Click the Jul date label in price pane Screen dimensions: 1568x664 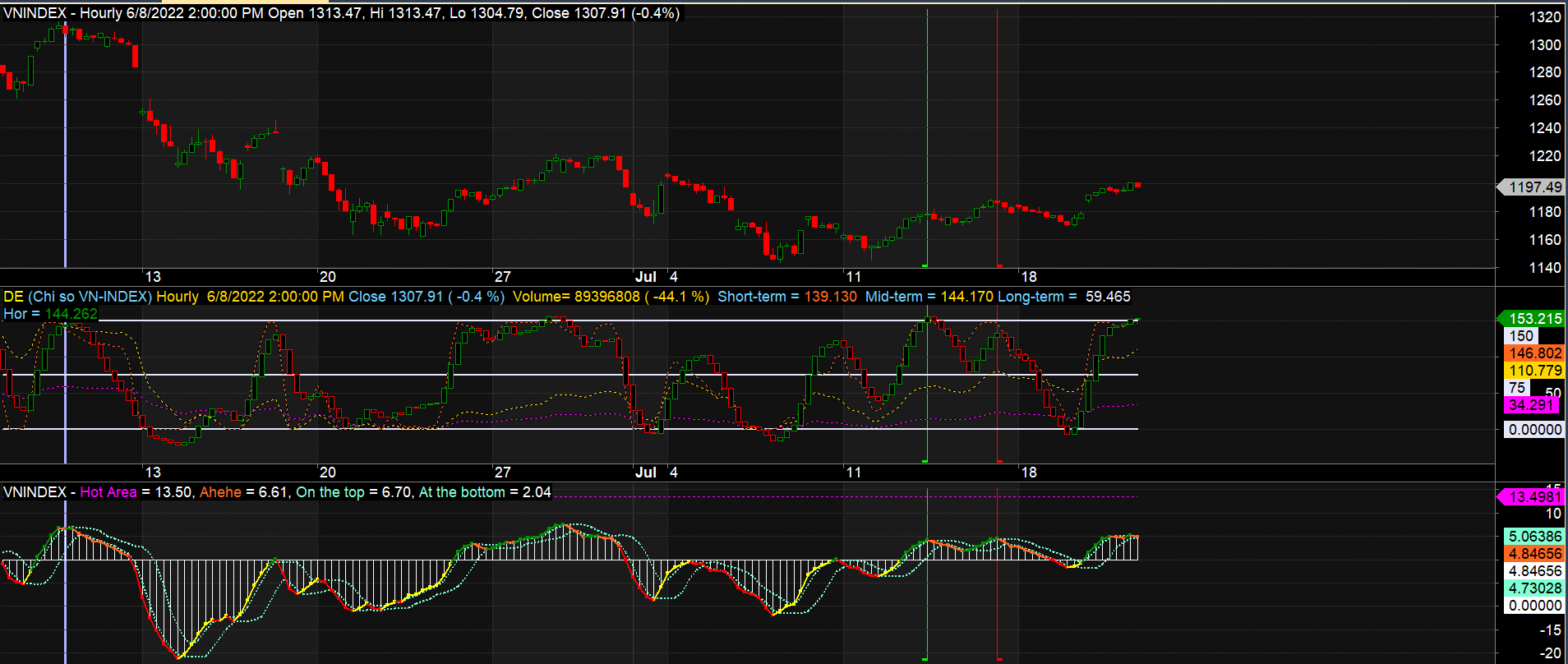point(646,277)
